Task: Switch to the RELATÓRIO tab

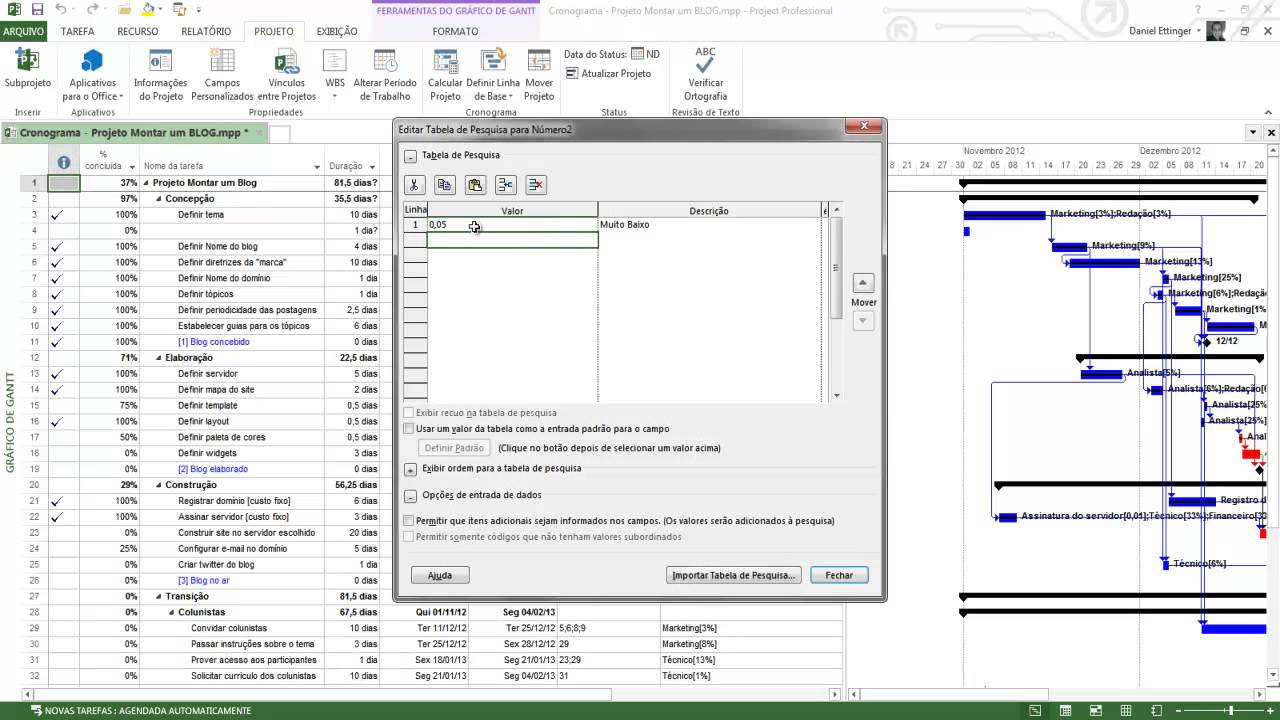Action: (x=206, y=31)
